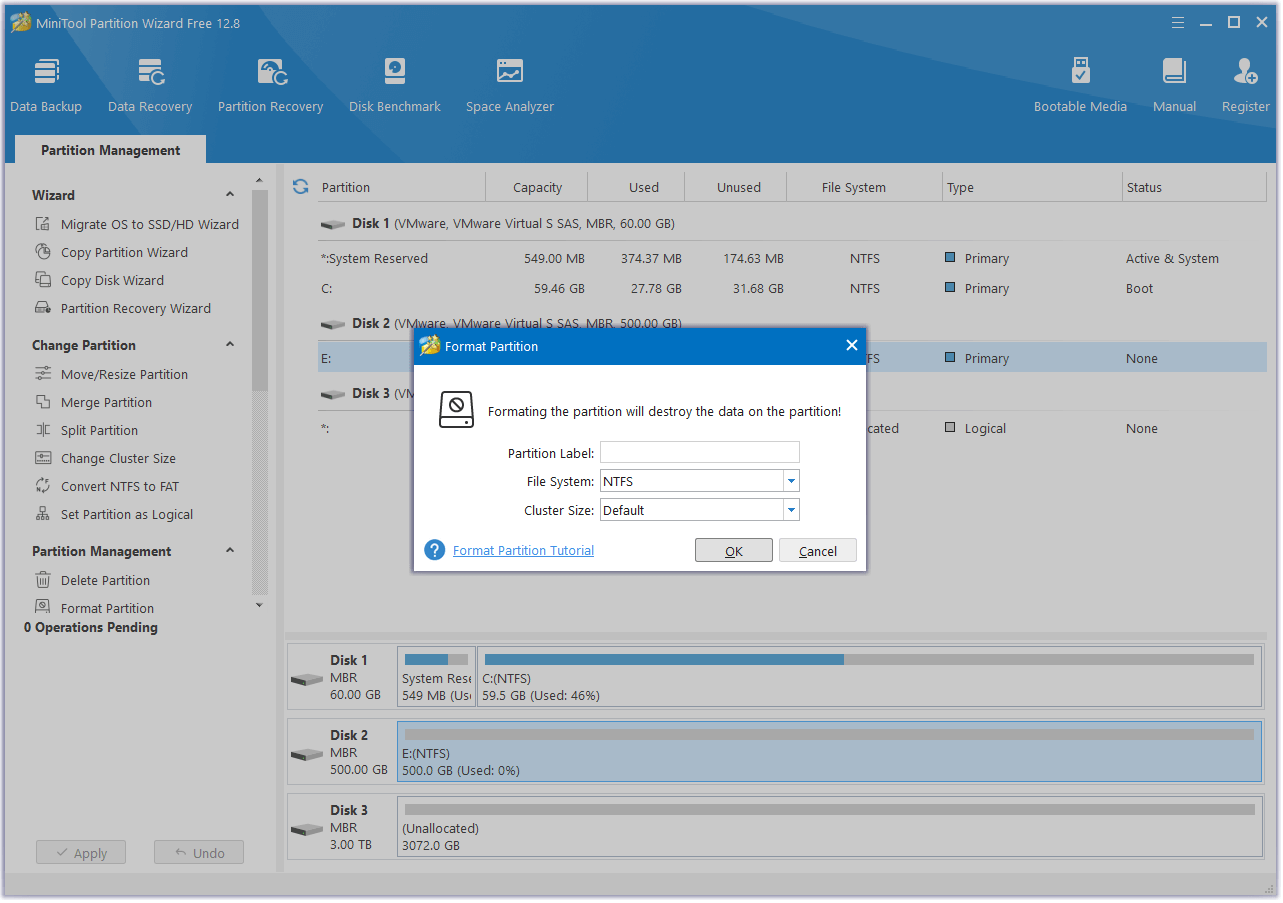The image size is (1283, 903).
Task: Click the Format Partition sidebar icon
Action: [x=43, y=607]
